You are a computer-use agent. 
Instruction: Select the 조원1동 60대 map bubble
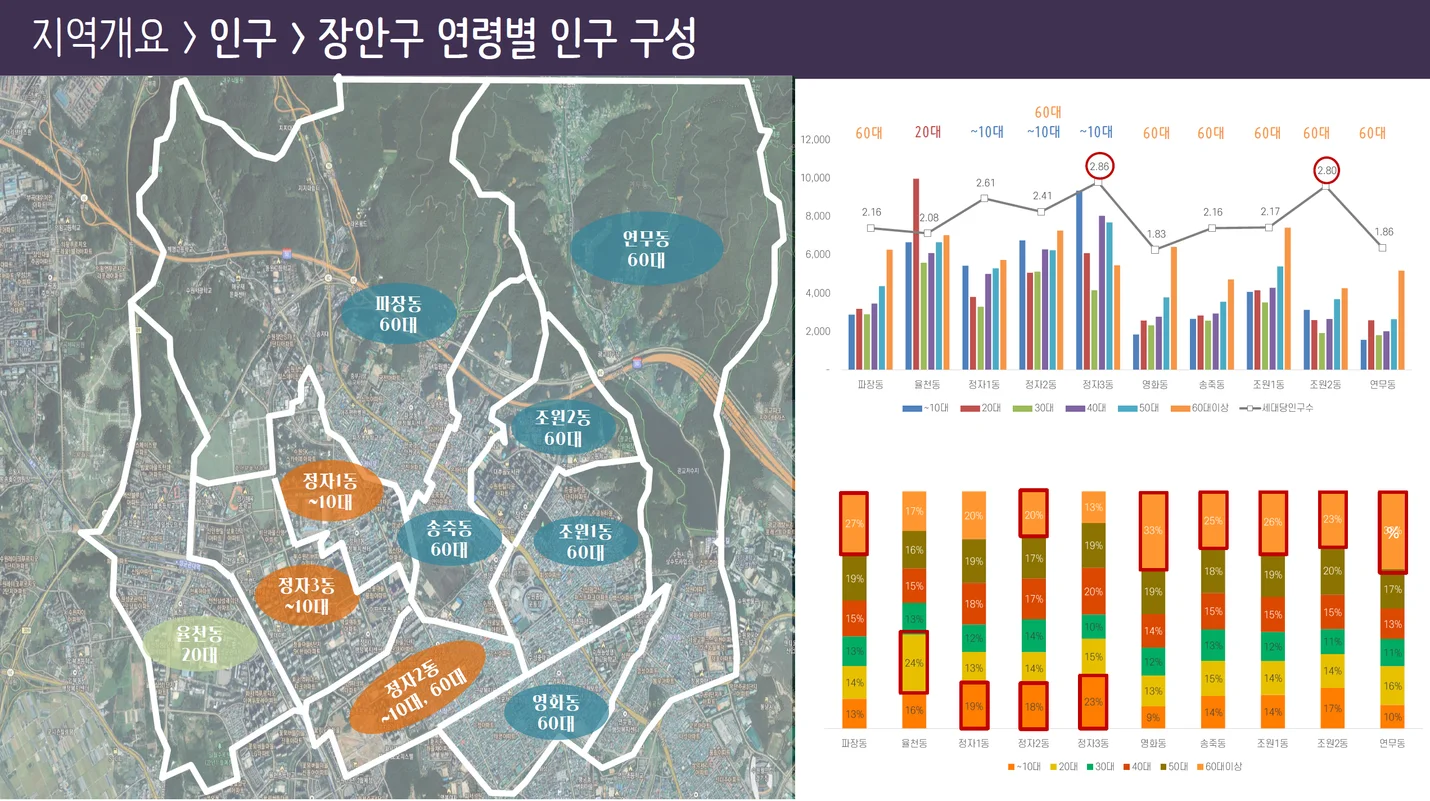(x=585, y=541)
